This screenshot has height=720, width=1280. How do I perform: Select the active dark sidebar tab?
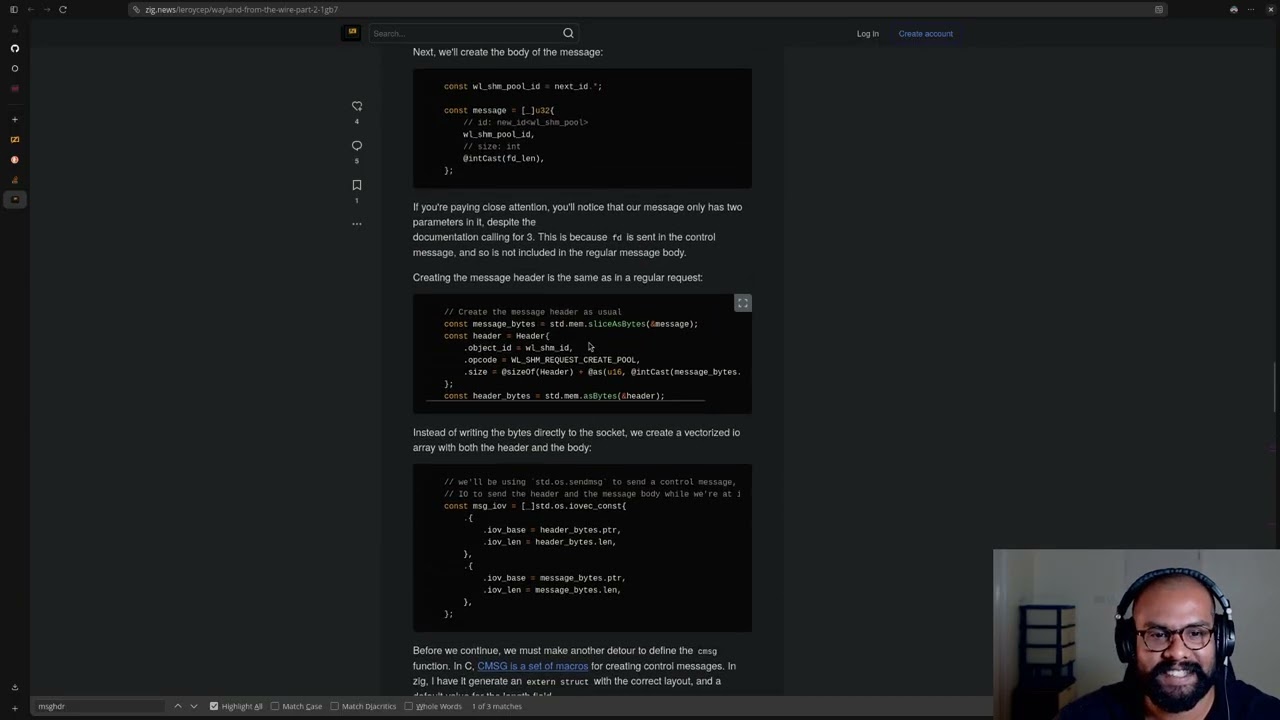coord(14,199)
